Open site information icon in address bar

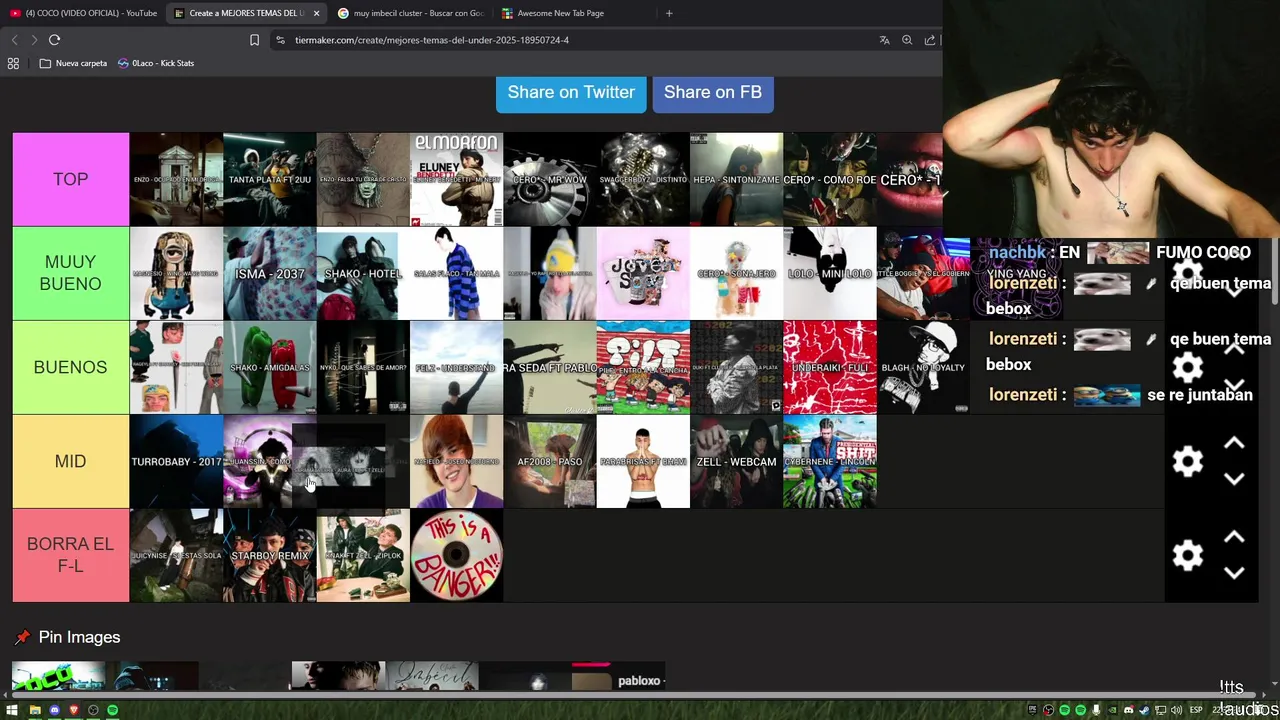280,40
